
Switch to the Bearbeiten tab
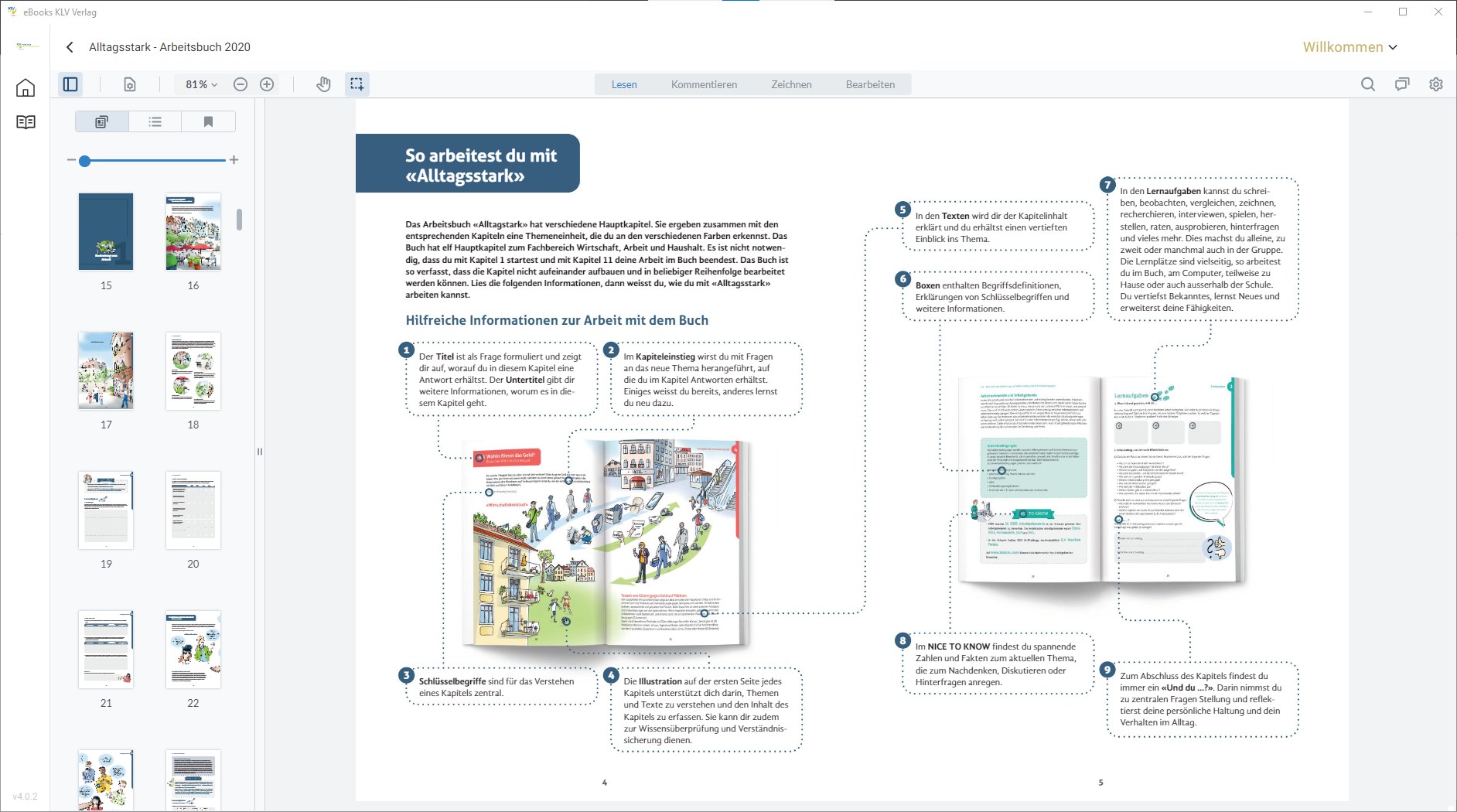pyautogui.click(x=870, y=84)
